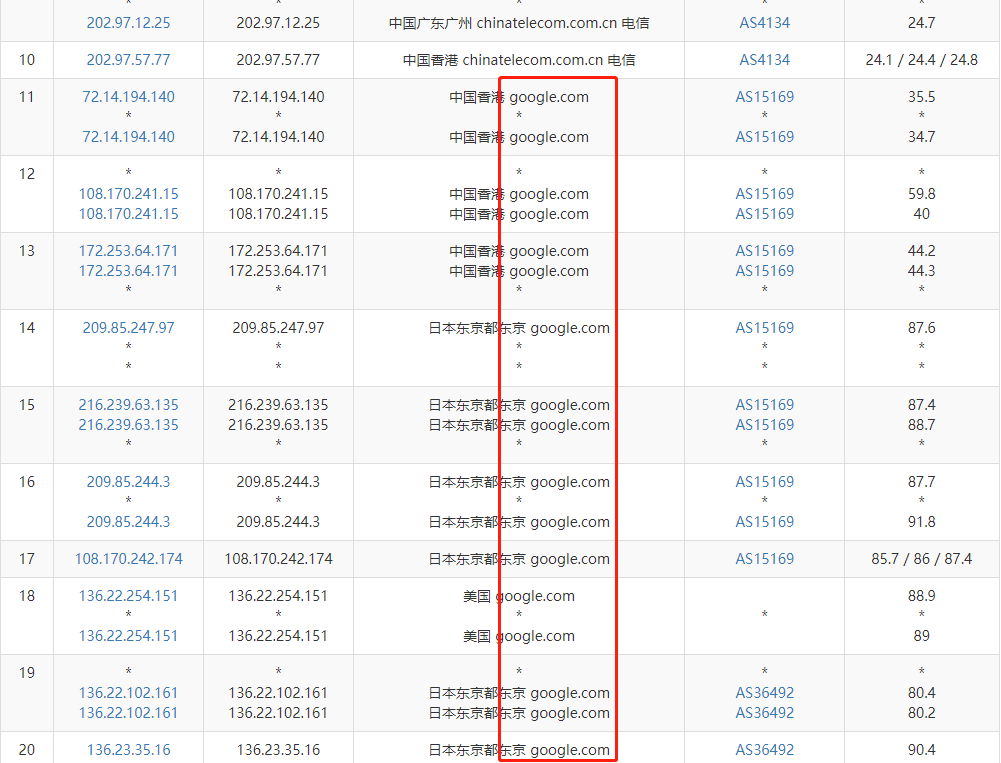Click the 89 latency in hop 18
The width and height of the screenshot is (1001, 763).
[x=921, y=636]
